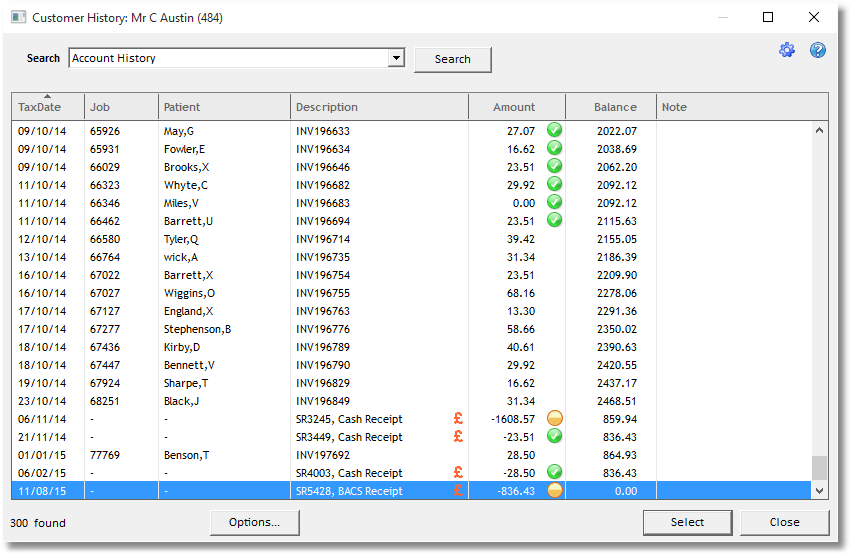
Task: Select row with patient England,X
Action: pos(412,310)
